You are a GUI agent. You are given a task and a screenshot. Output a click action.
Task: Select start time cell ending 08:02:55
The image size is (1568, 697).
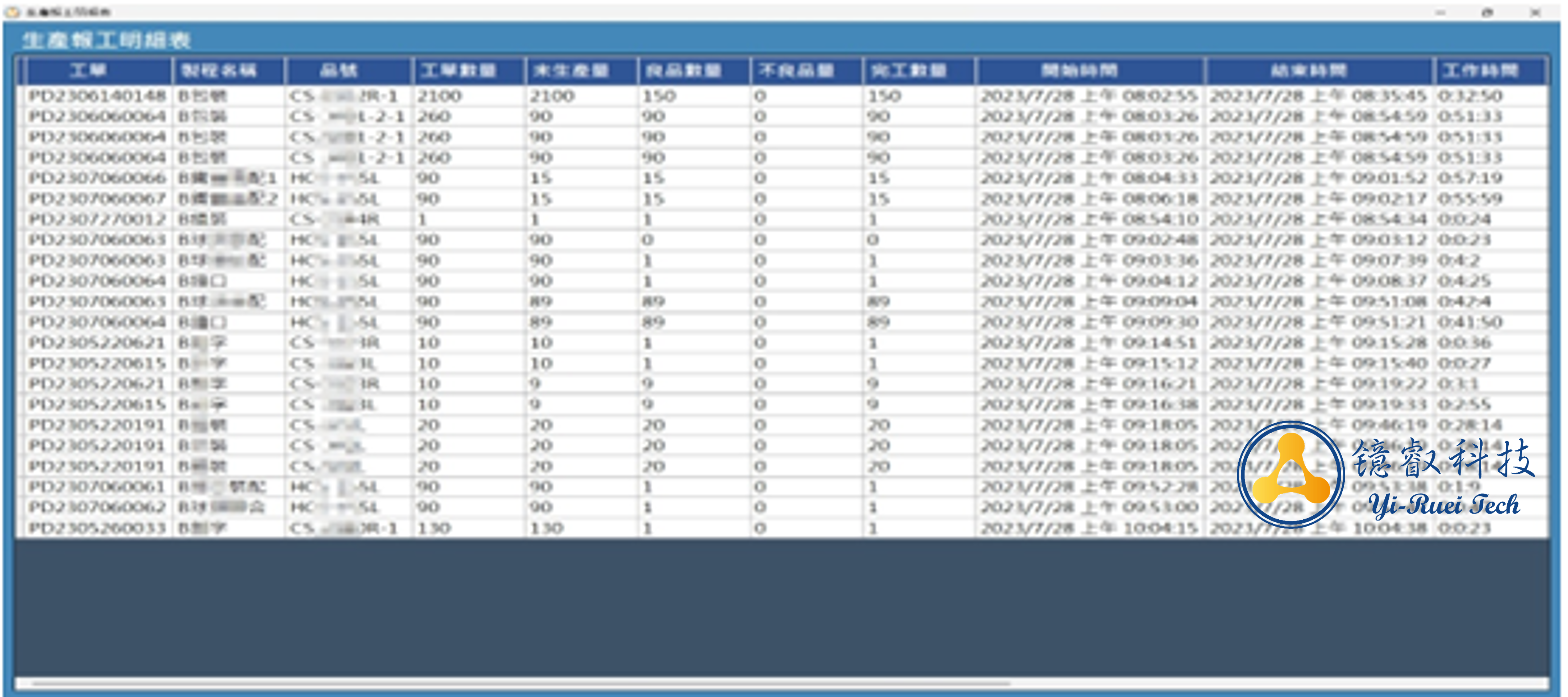pyautogui.click(x=1090, y=96)
